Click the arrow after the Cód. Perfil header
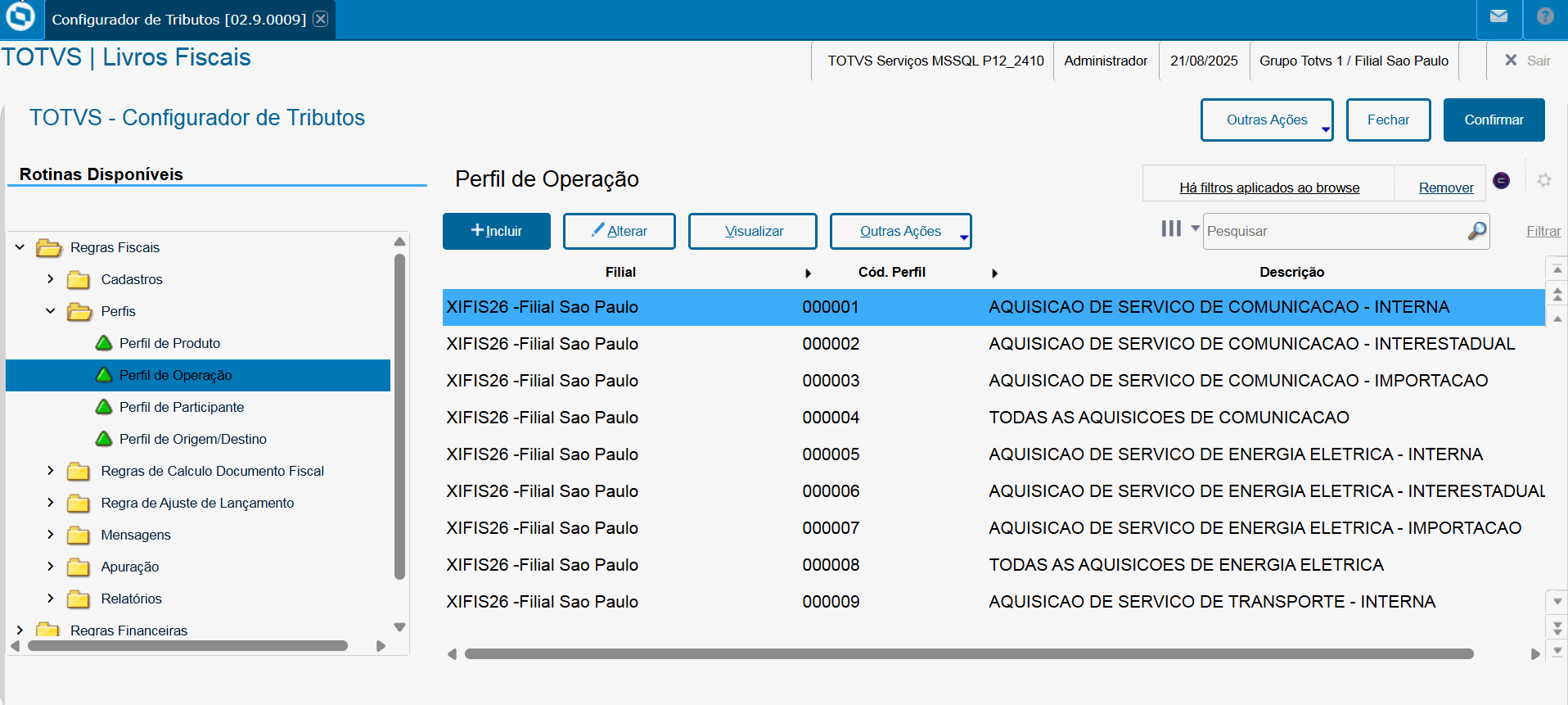The height and width of the screenshot is (705, 1568). (x=994, y=273)
